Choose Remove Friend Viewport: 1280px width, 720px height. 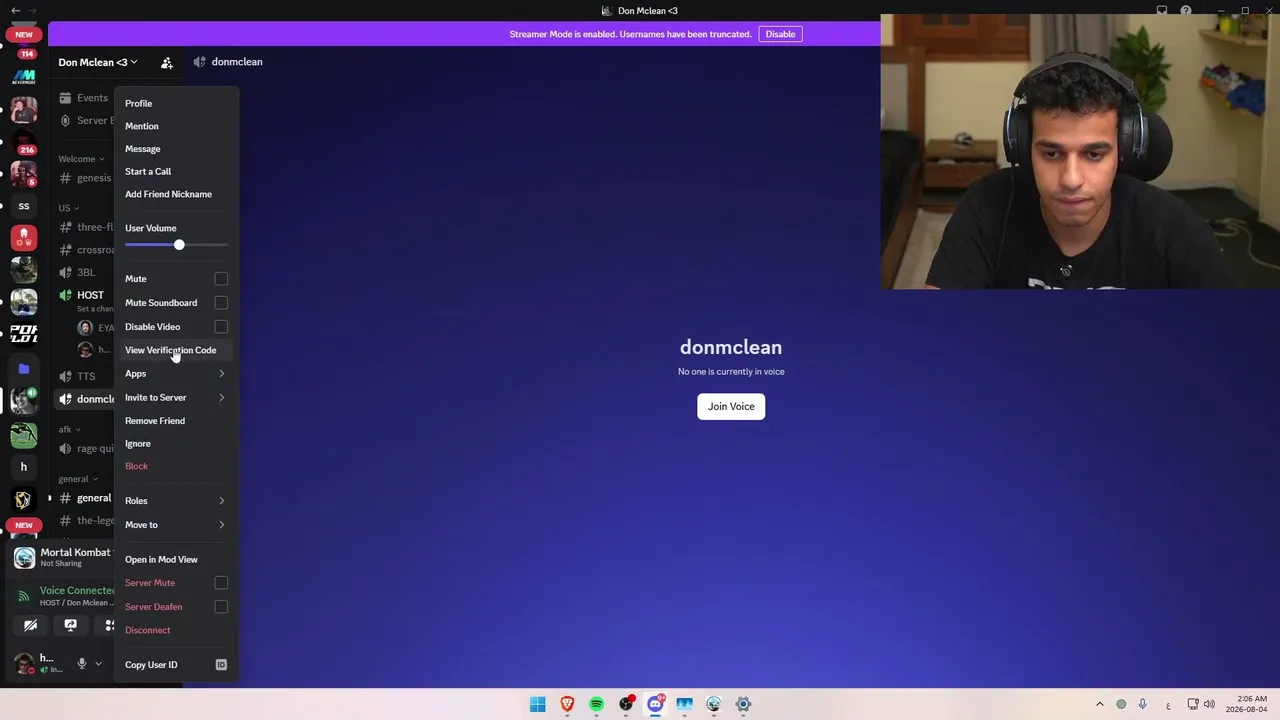click(175, 421)
